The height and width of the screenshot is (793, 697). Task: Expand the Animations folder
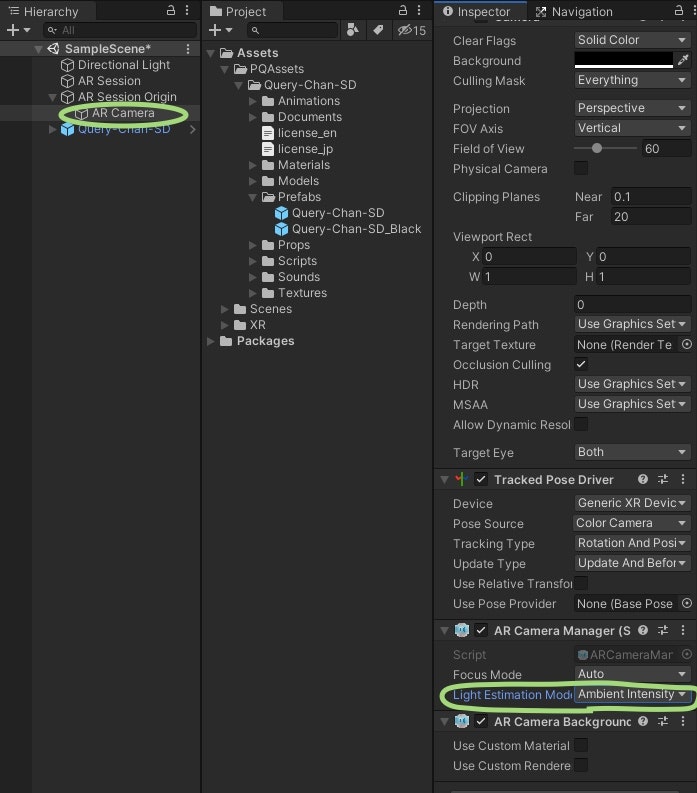[253, 101]
